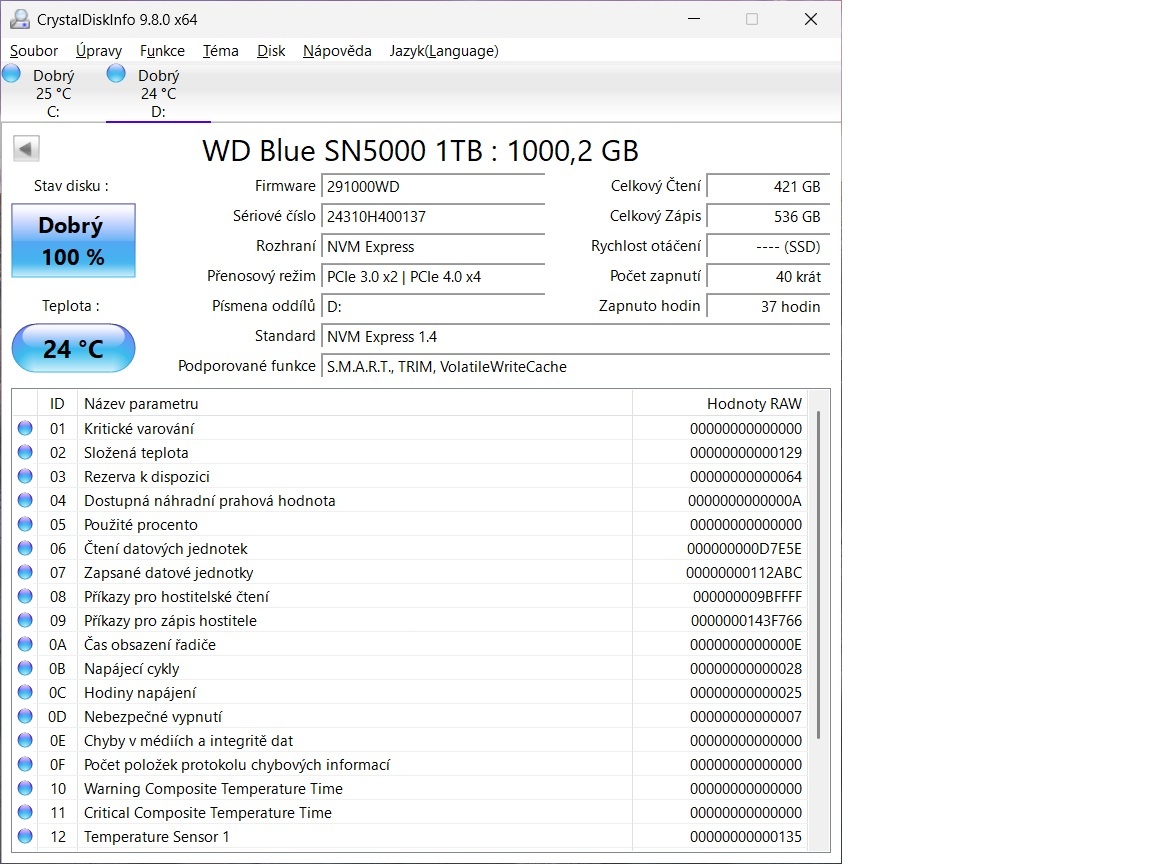Open the Disk menu

pyautogui.click(x=271, y=51)
